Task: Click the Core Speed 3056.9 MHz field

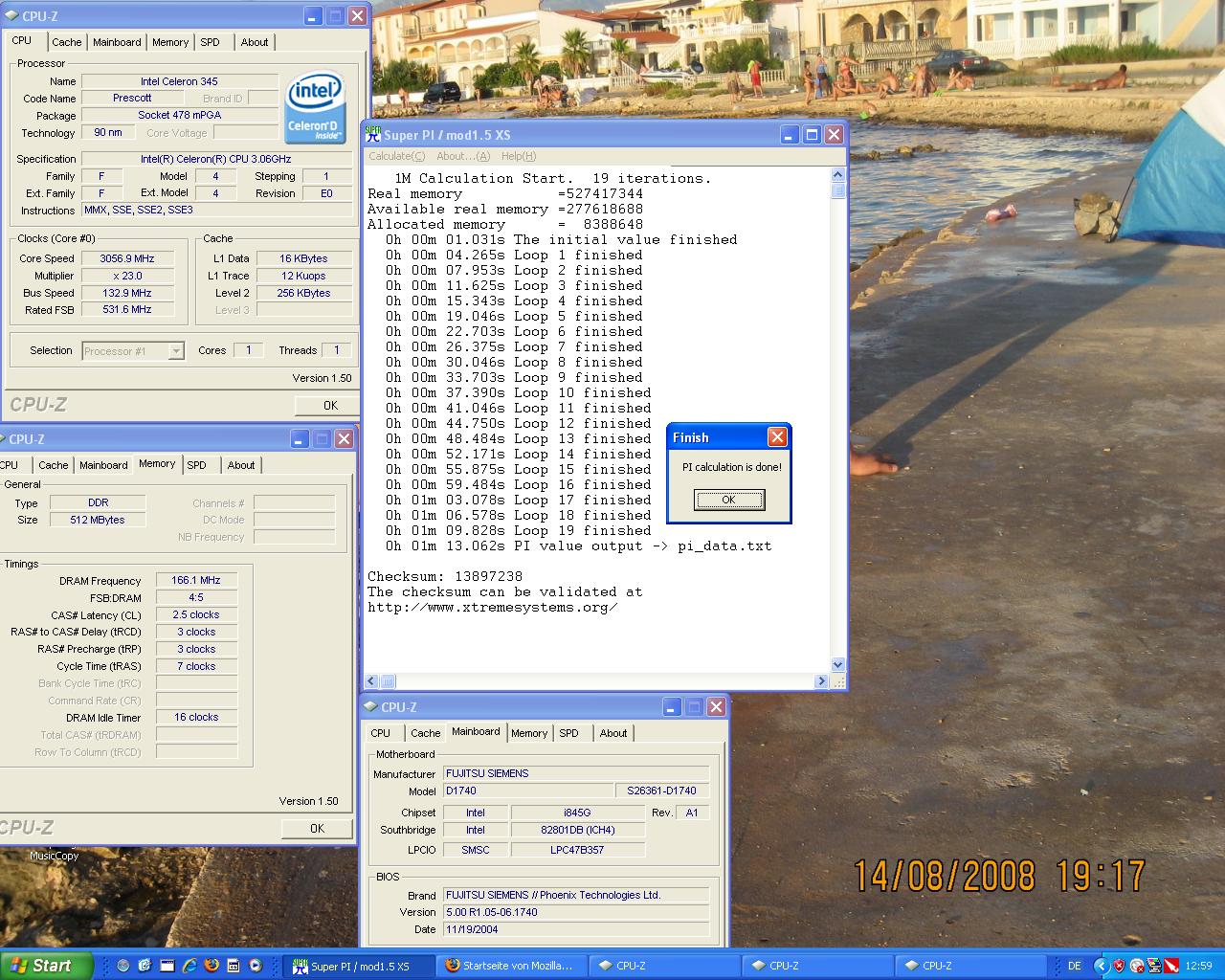Action: point(127,258)
